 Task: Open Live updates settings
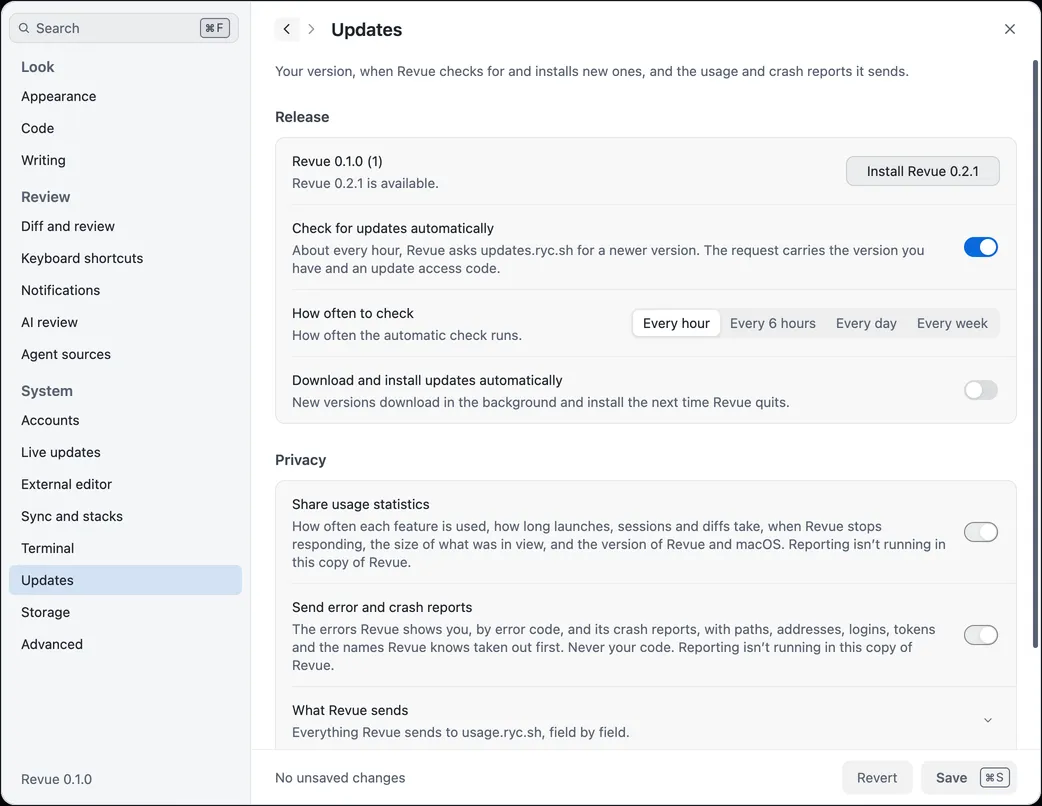[x=125, y=452]
